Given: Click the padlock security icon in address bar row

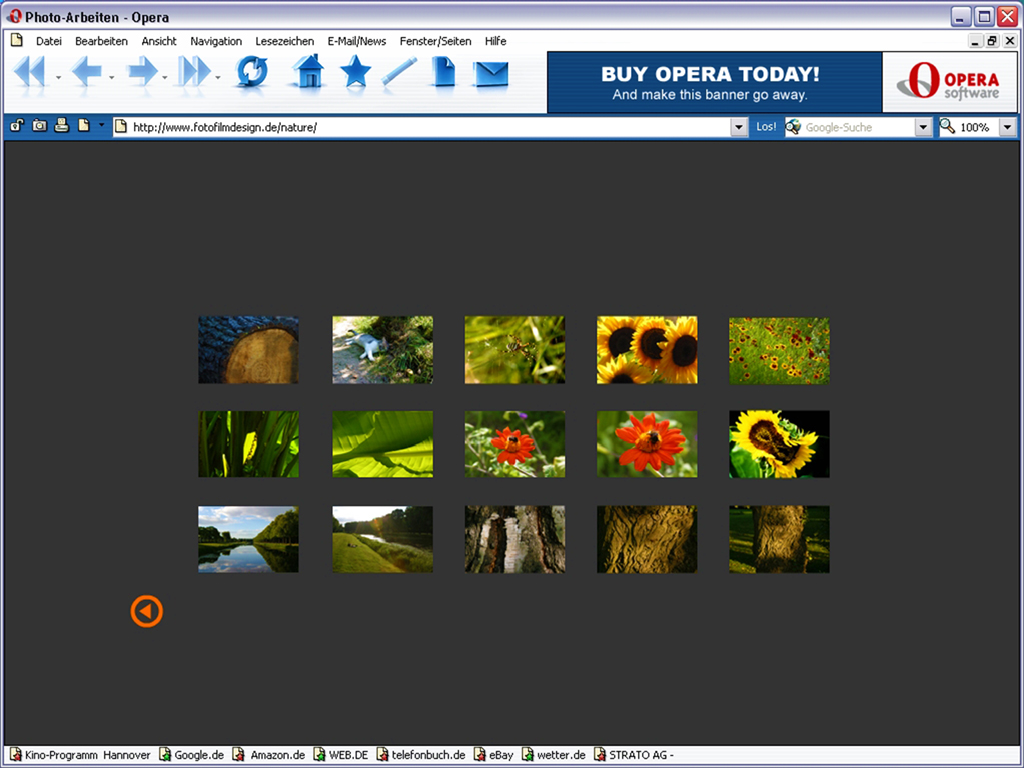Looking at the screenshot, I should [x=17, y=125].
